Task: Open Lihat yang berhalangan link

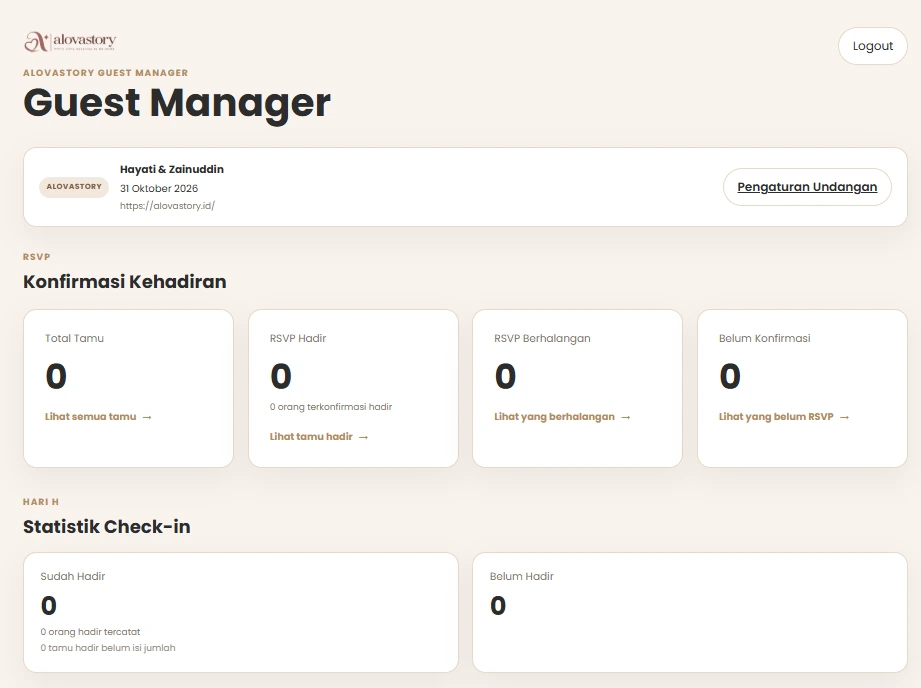Action: tap(562, 417)
